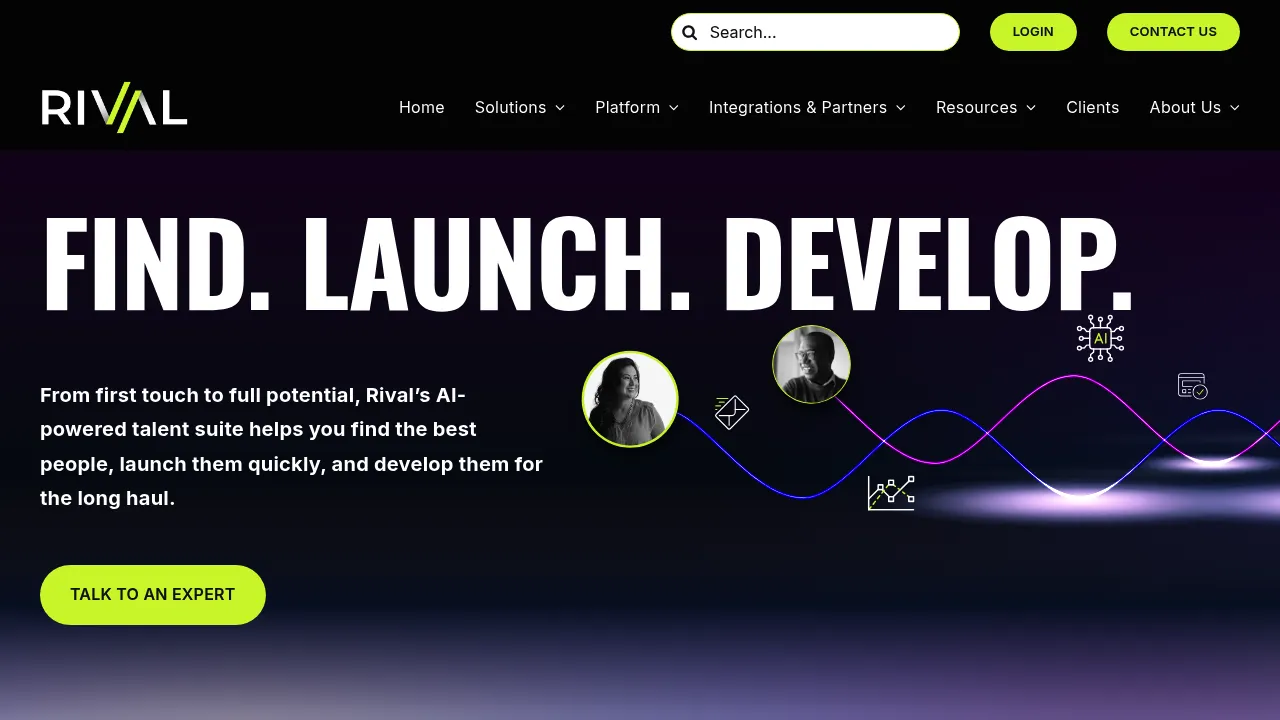Click the Rival logo
Viewport: 1280px width, 720px height.
click(114, 107)
